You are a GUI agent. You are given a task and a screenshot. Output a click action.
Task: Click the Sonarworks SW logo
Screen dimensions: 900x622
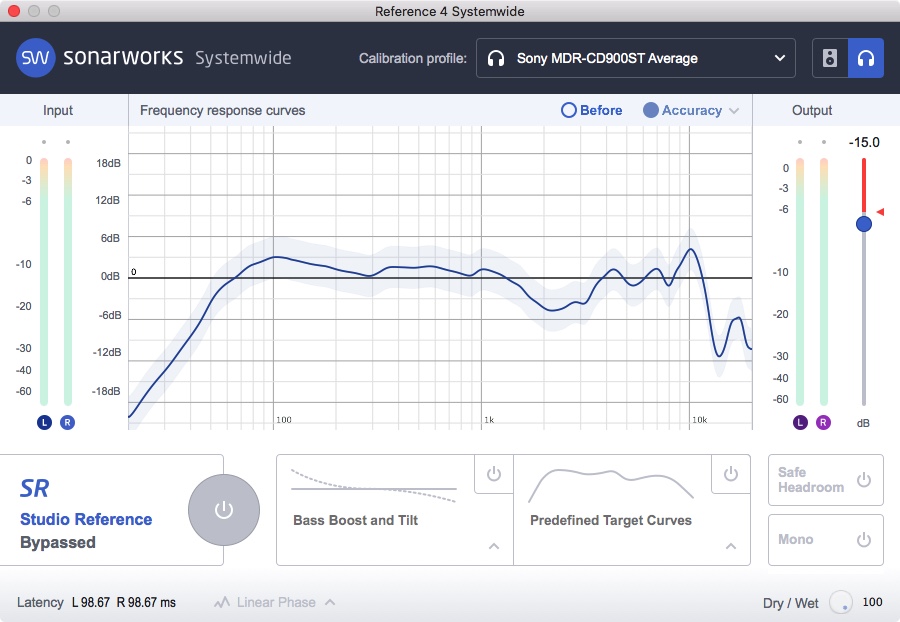tap(36, 58)
